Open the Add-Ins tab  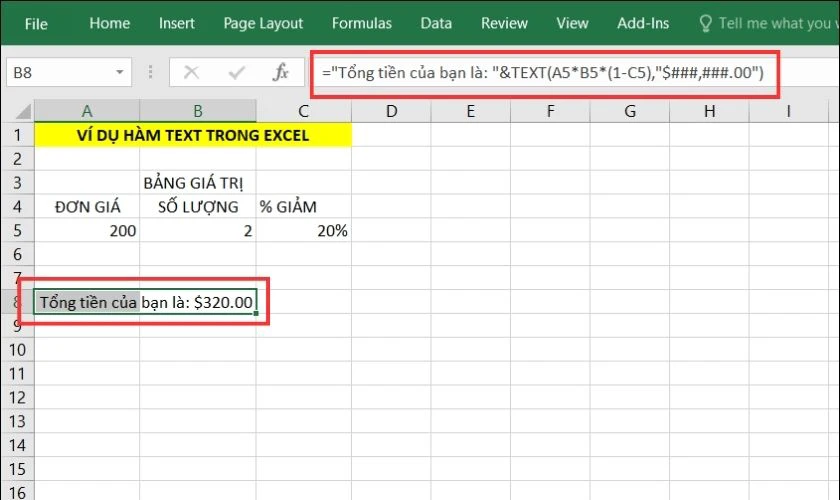(x=643, y=23)
